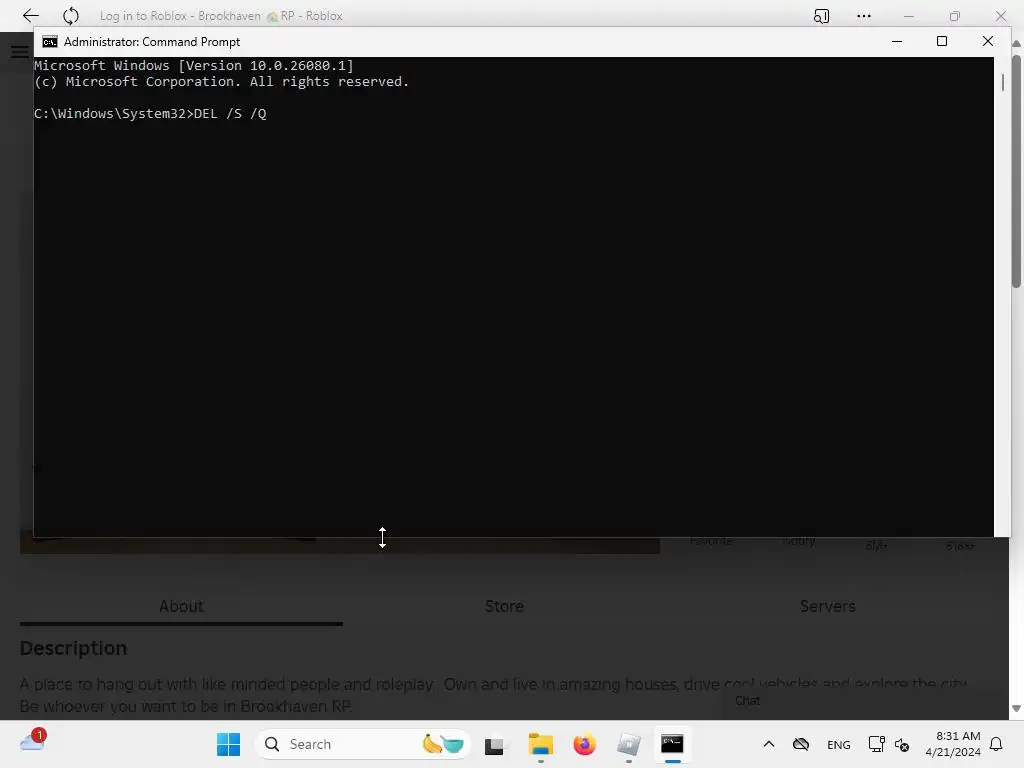Screen dimensions: 1024x768
Task: Open the clock showing 8:31 AM
Action: click(x=953, y=744)
